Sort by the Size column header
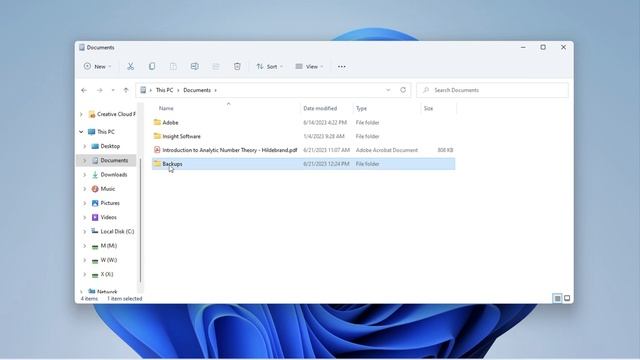The width and height of the screenshot is (640, 360). 428,109
